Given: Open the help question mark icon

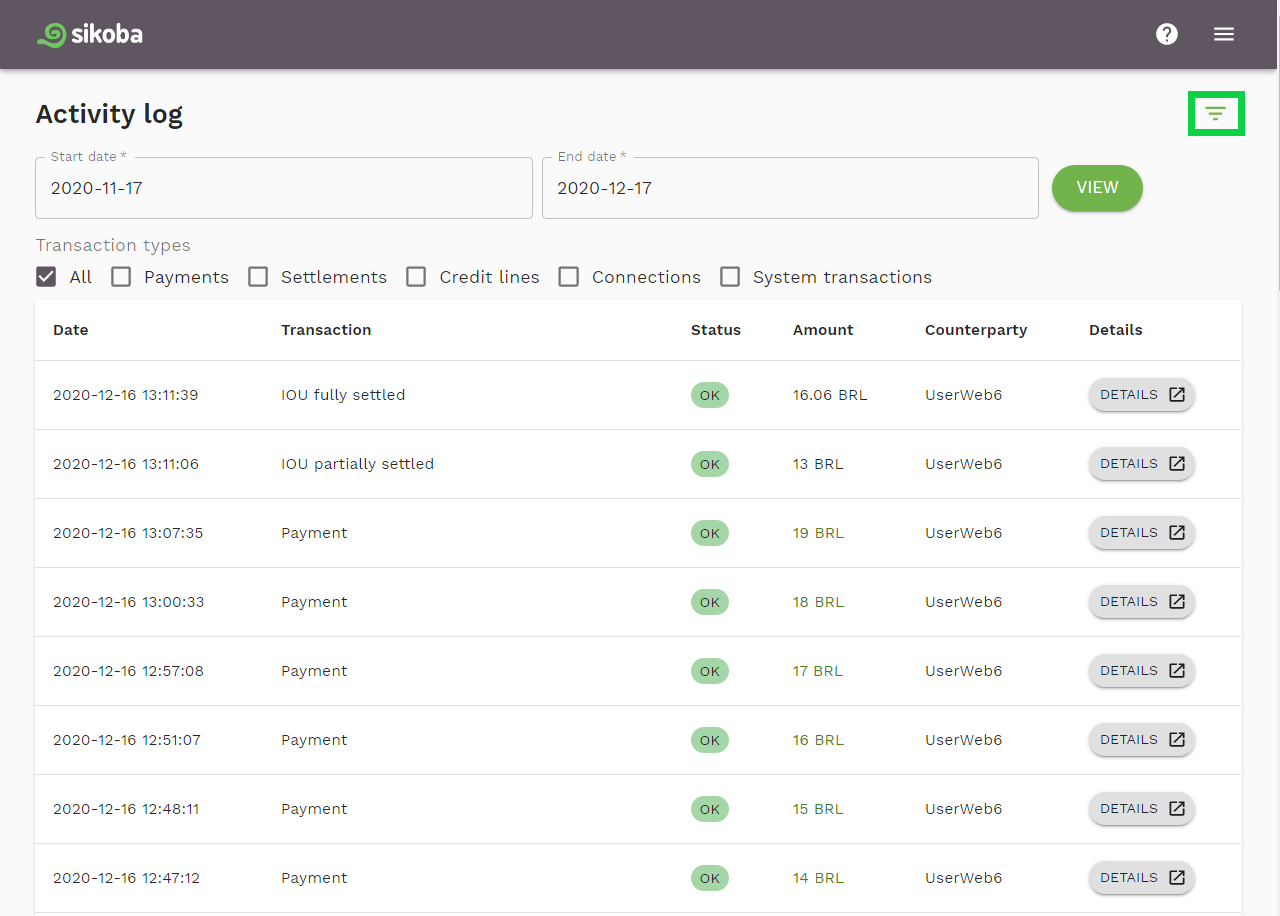Looking at the screenshot, I should (1167, 34).
